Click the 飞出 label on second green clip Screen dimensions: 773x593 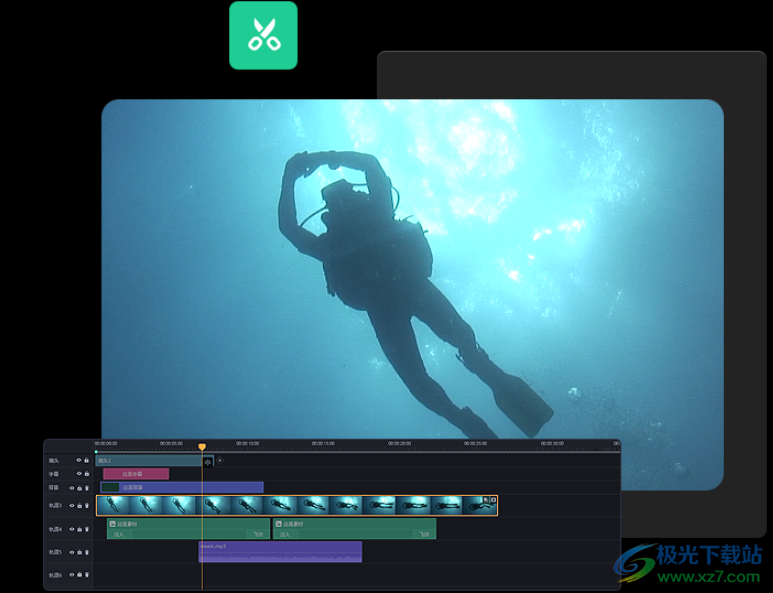coord(424,535)
